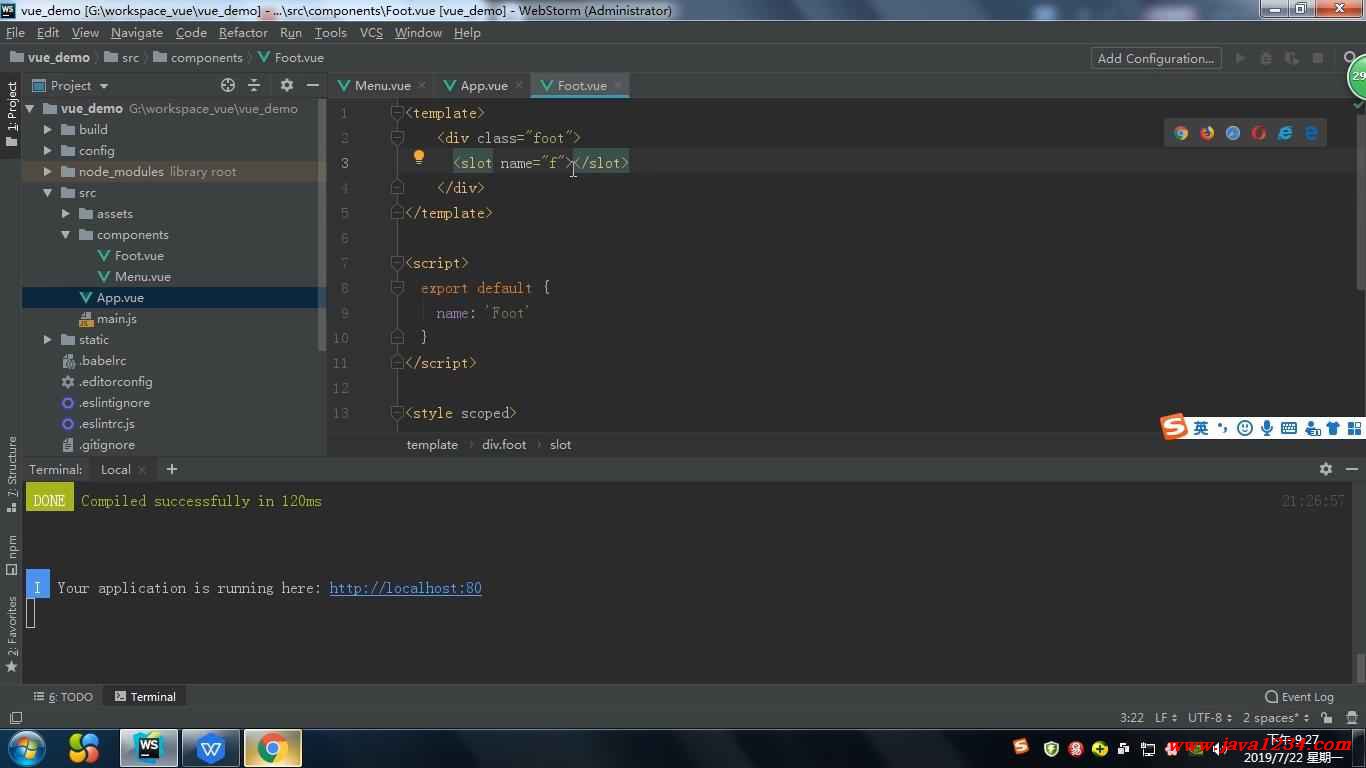Viewport: 1366px width, 768px height.
Task: Toggle the 1: Project side tool window
Action: click(12, 113)
